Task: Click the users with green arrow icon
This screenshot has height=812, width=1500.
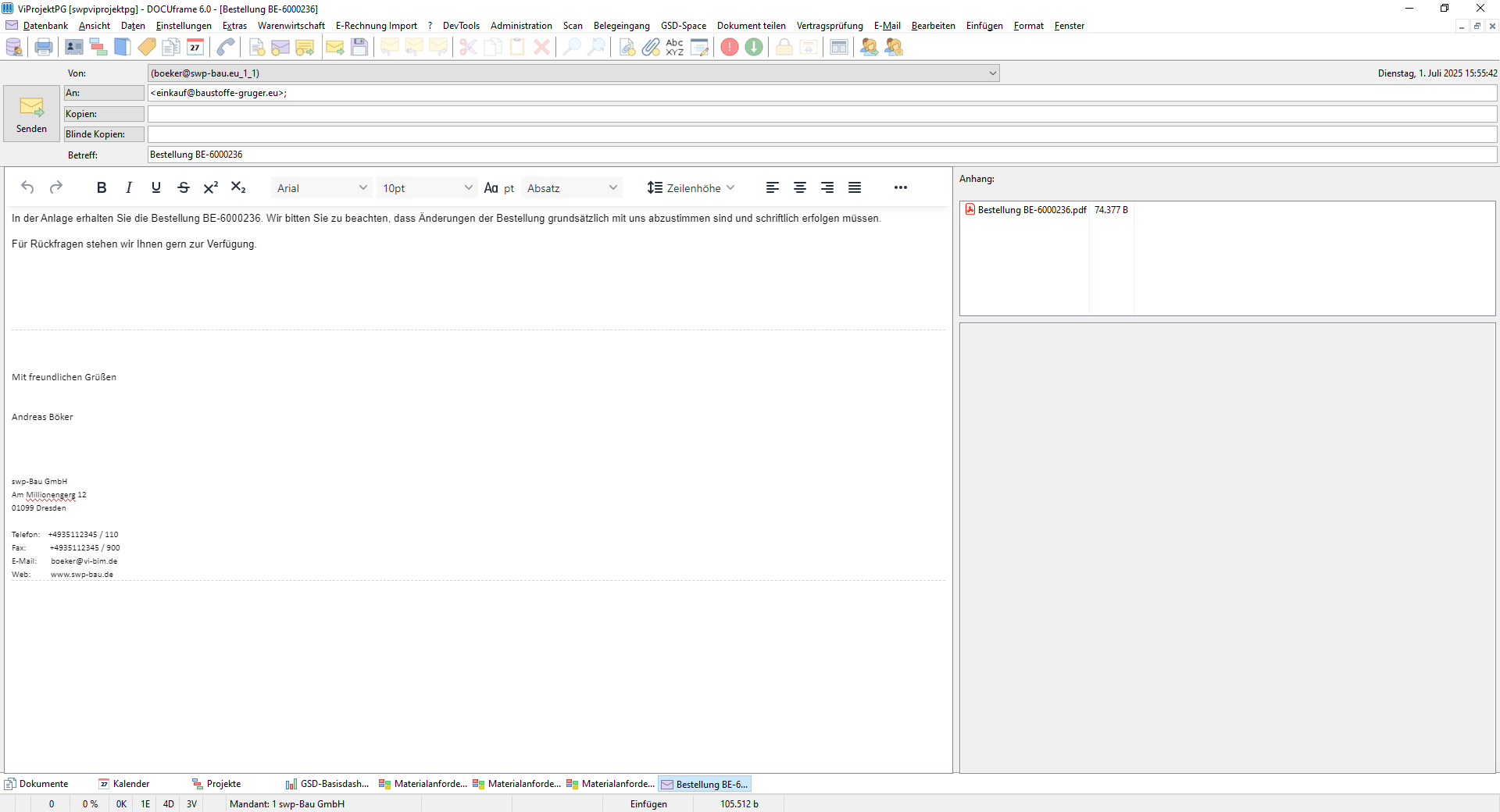Action: click(869, 48)
